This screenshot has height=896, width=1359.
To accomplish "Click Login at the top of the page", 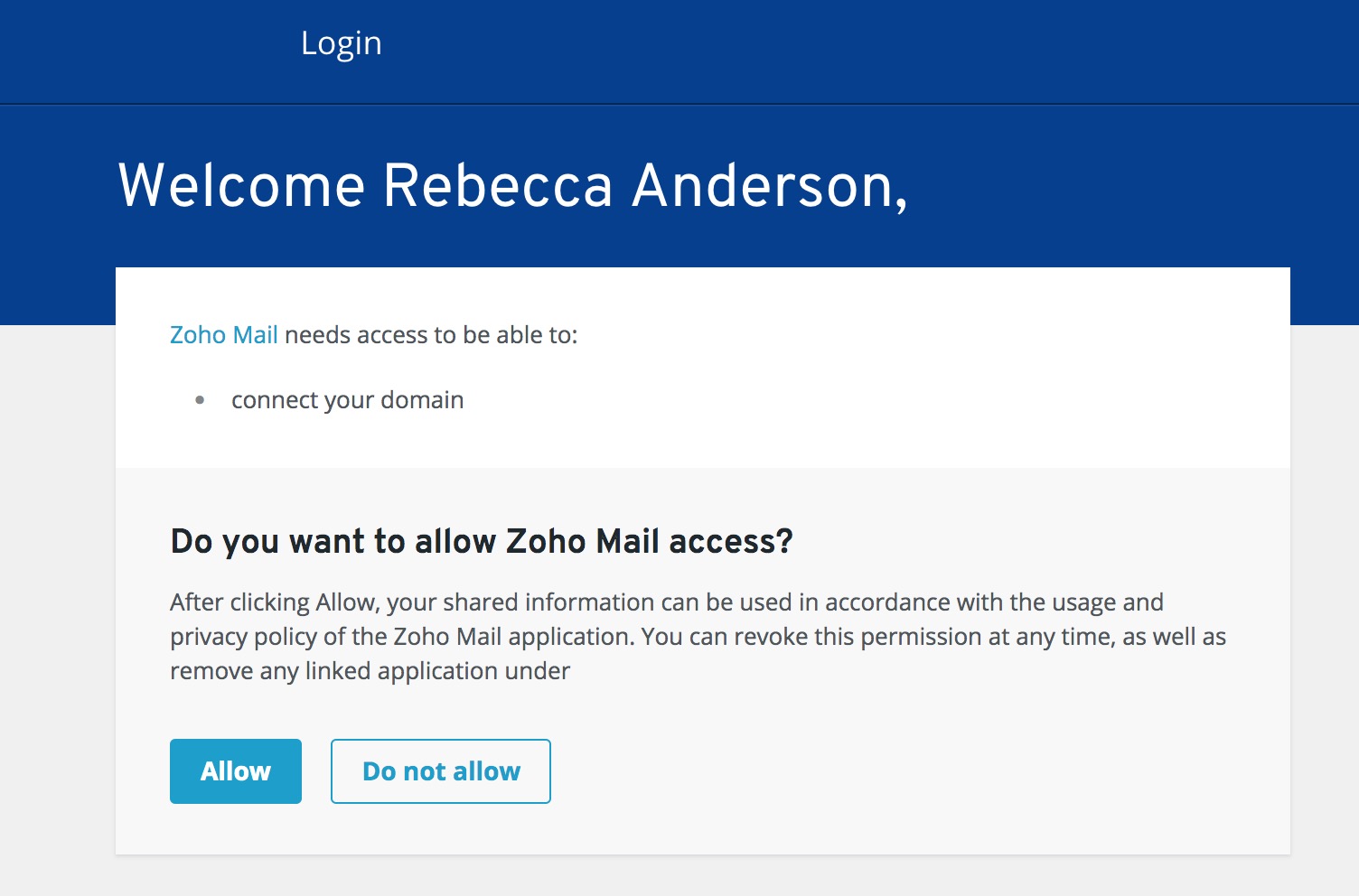I will (342, 42).
